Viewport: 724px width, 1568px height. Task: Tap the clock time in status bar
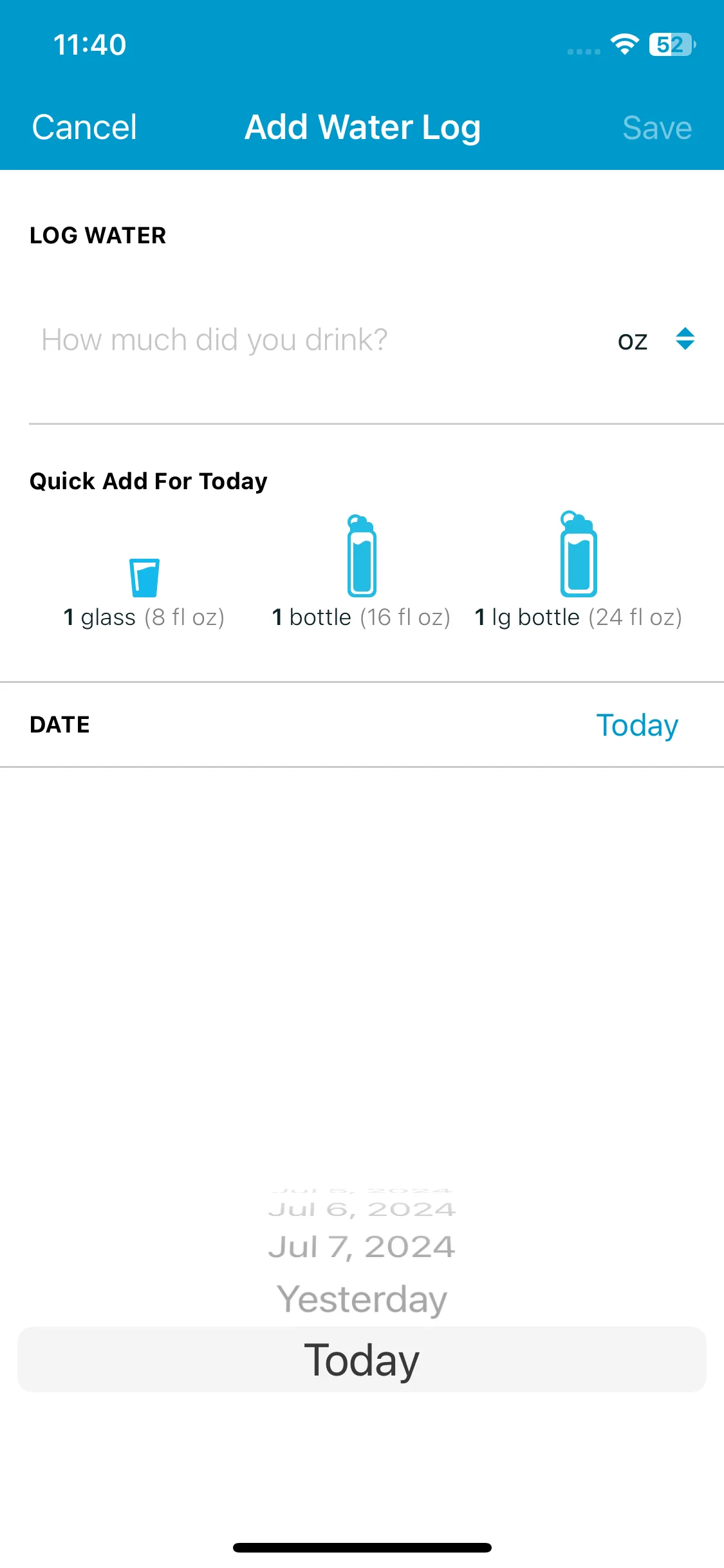click(89, 45)
